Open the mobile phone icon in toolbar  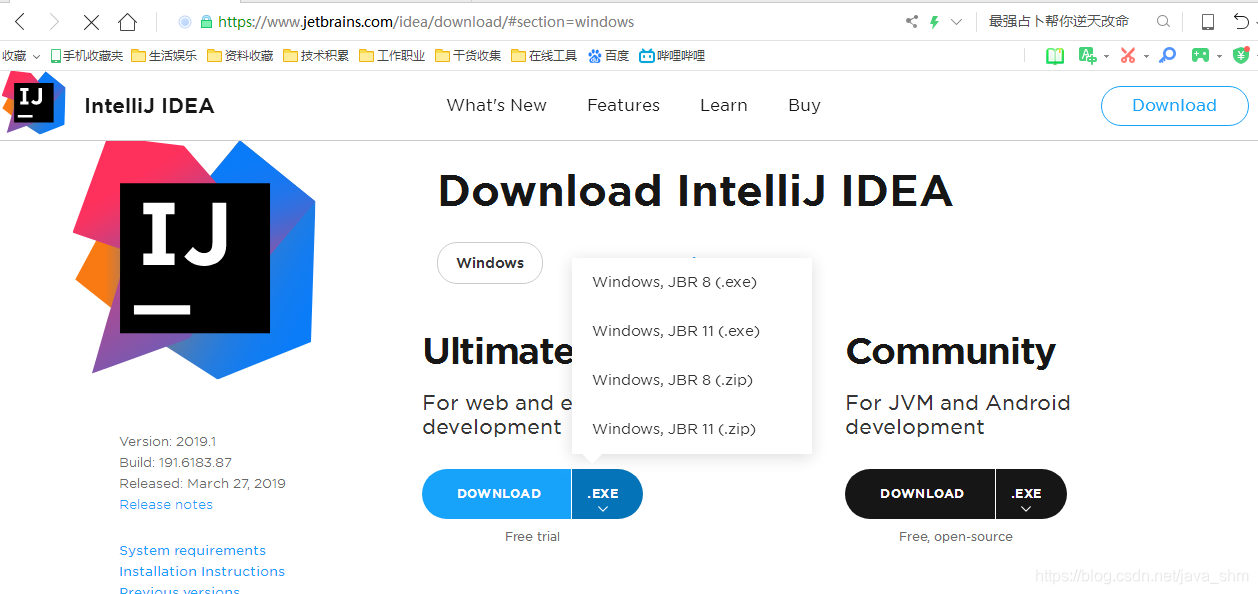point(1208,21)
